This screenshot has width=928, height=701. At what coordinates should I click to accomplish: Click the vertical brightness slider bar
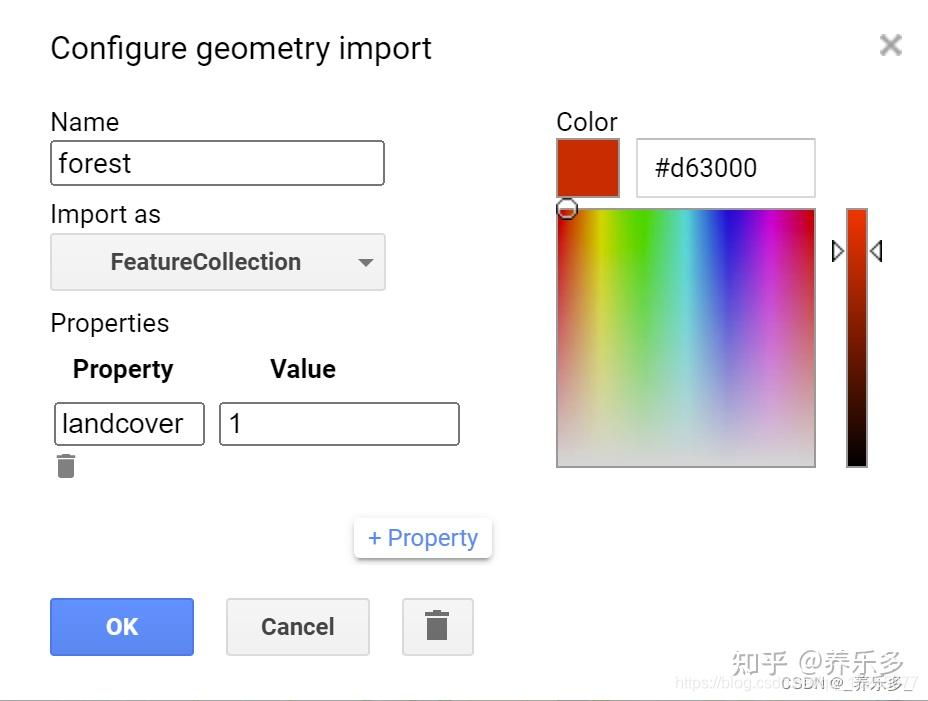[856, 337]
